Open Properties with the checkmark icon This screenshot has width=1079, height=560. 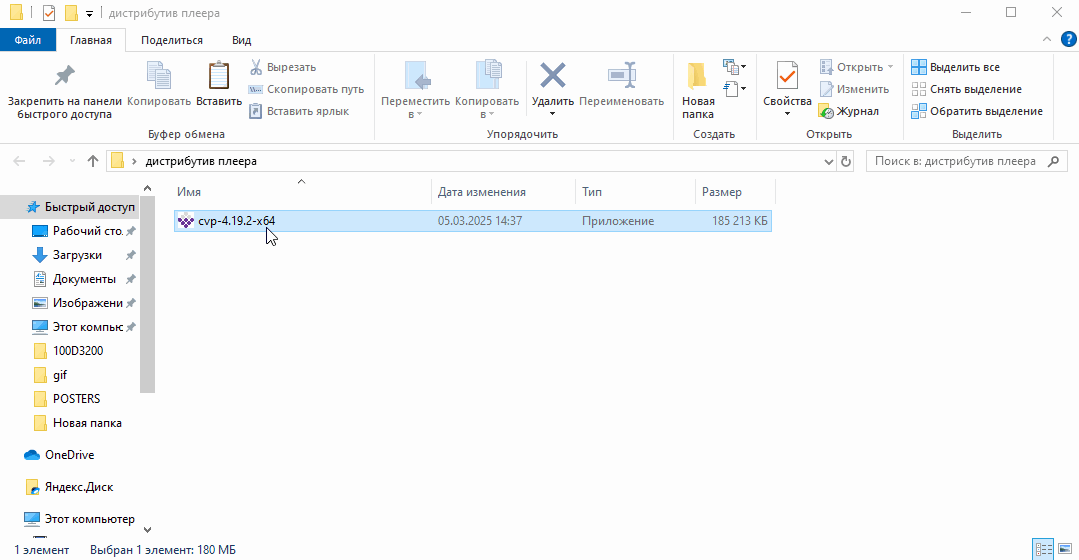point(787,78)
